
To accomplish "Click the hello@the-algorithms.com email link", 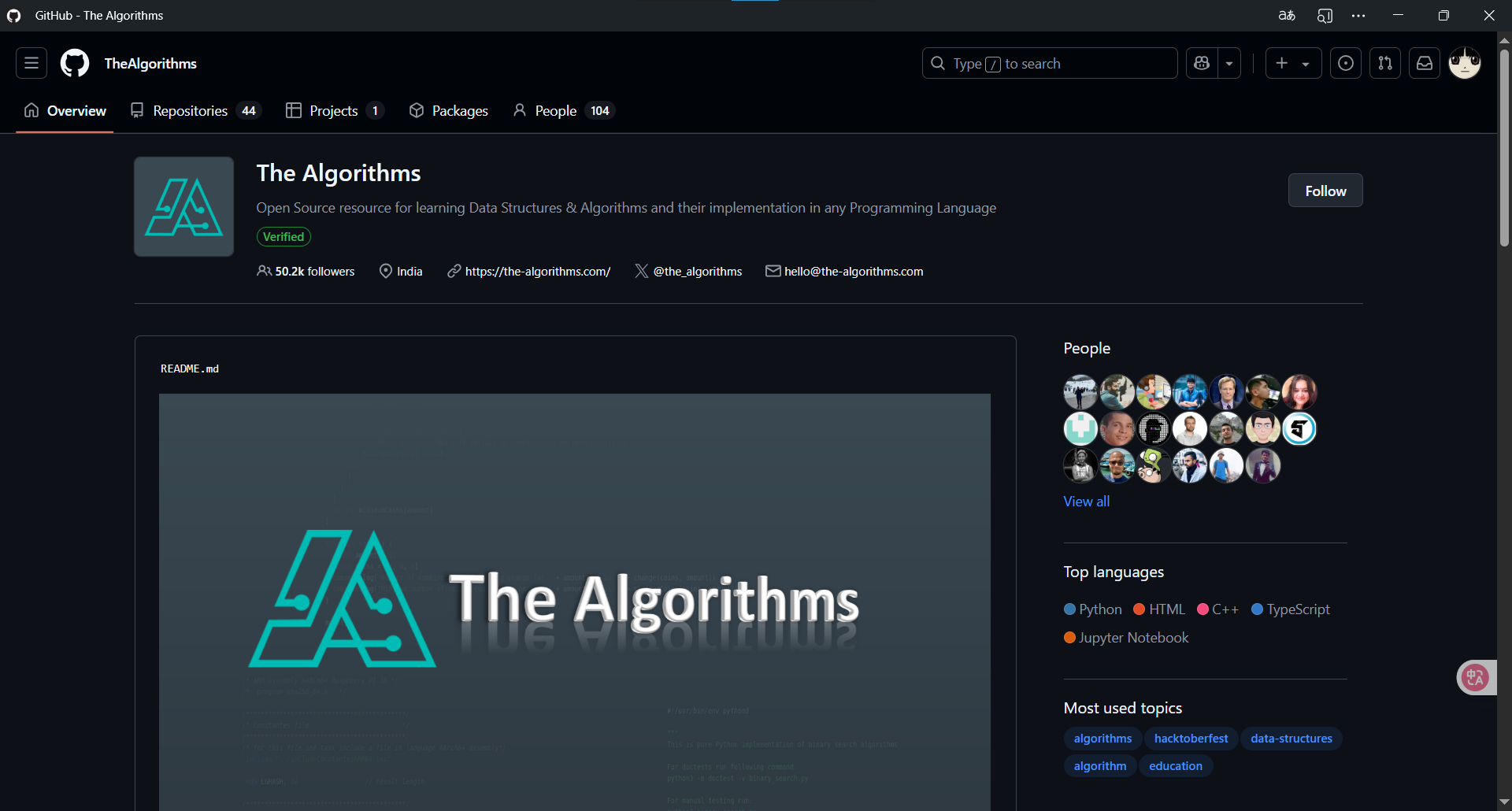I will pyautogui.click(x=854, y=271).
